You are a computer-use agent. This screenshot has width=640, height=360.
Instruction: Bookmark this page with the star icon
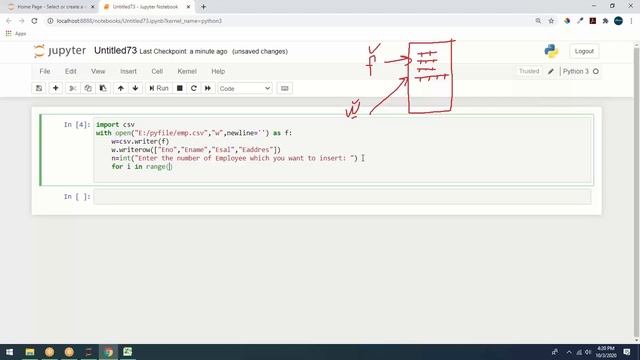551,21
